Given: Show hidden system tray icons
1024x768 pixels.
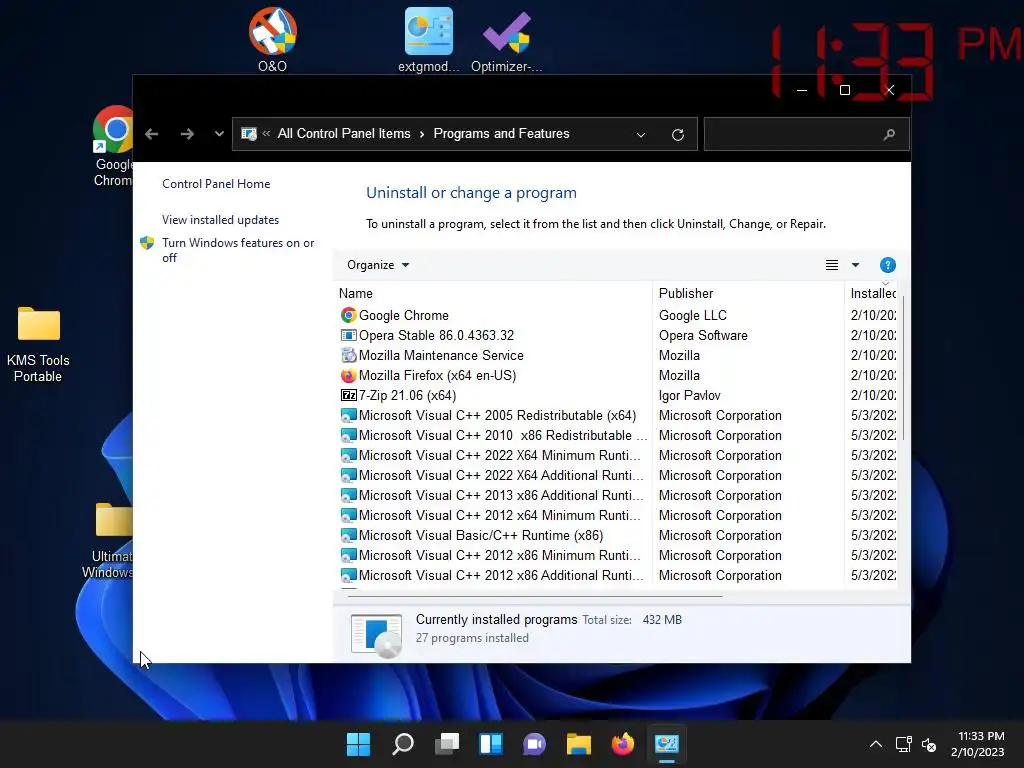Looking at the screenshot, I should click(x=876, y=744).
